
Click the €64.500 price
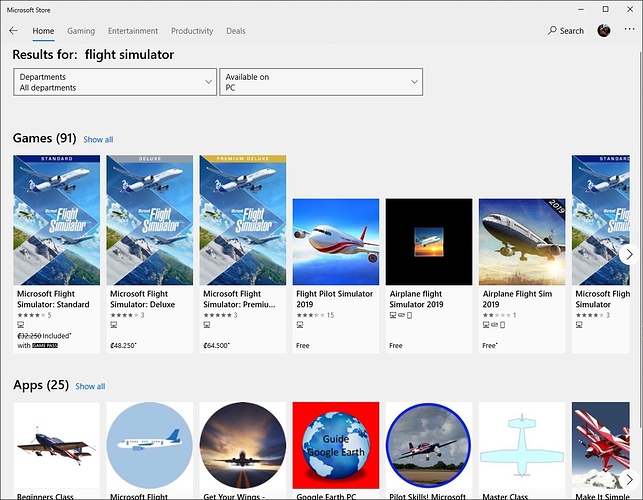pos(216,345)
